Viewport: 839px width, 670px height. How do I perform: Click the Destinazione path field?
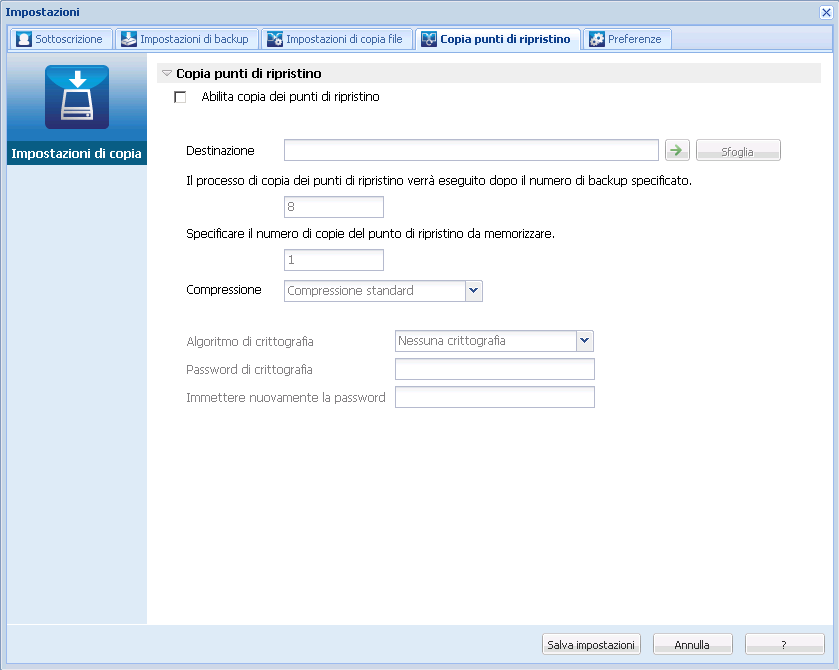(x=471, y=150)
